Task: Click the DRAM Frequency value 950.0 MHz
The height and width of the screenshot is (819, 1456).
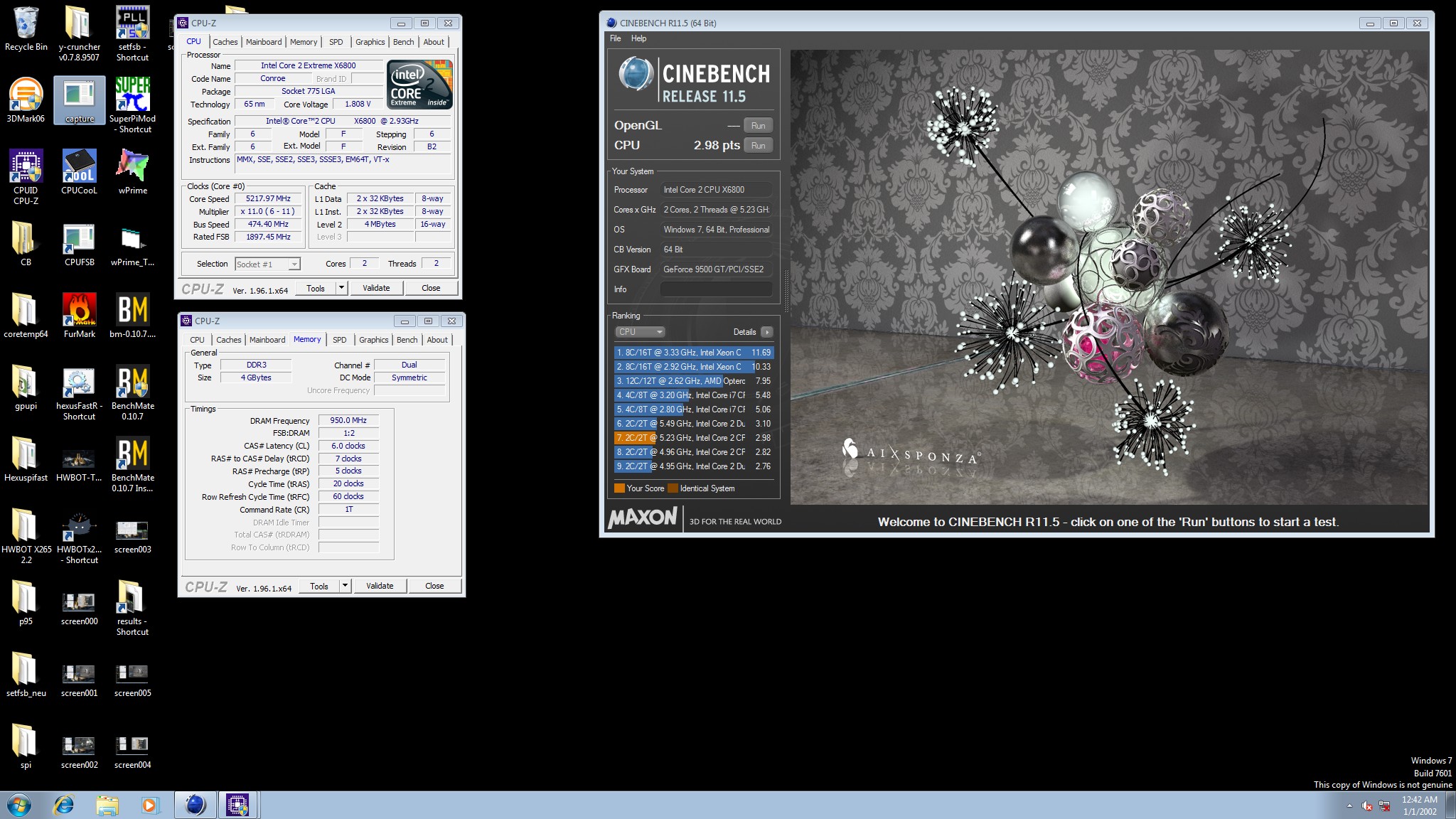Action: [x=348, y=420]
